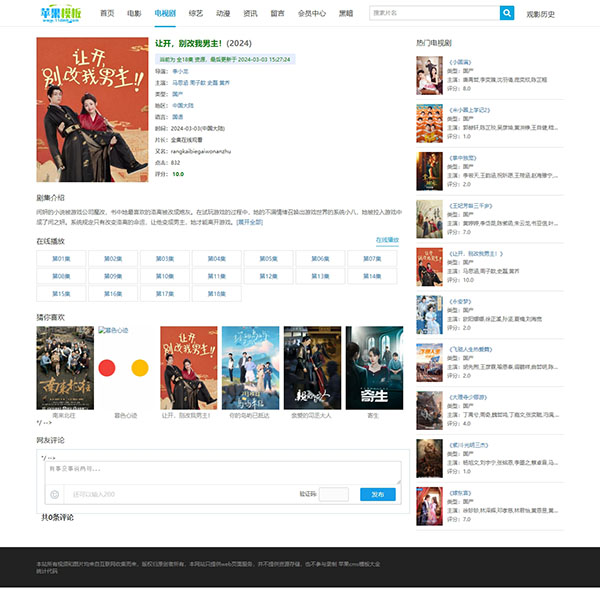Click the 苹果模板 site logo
The width and height of the screenshot is (600, 595).
tap(62, 13)
